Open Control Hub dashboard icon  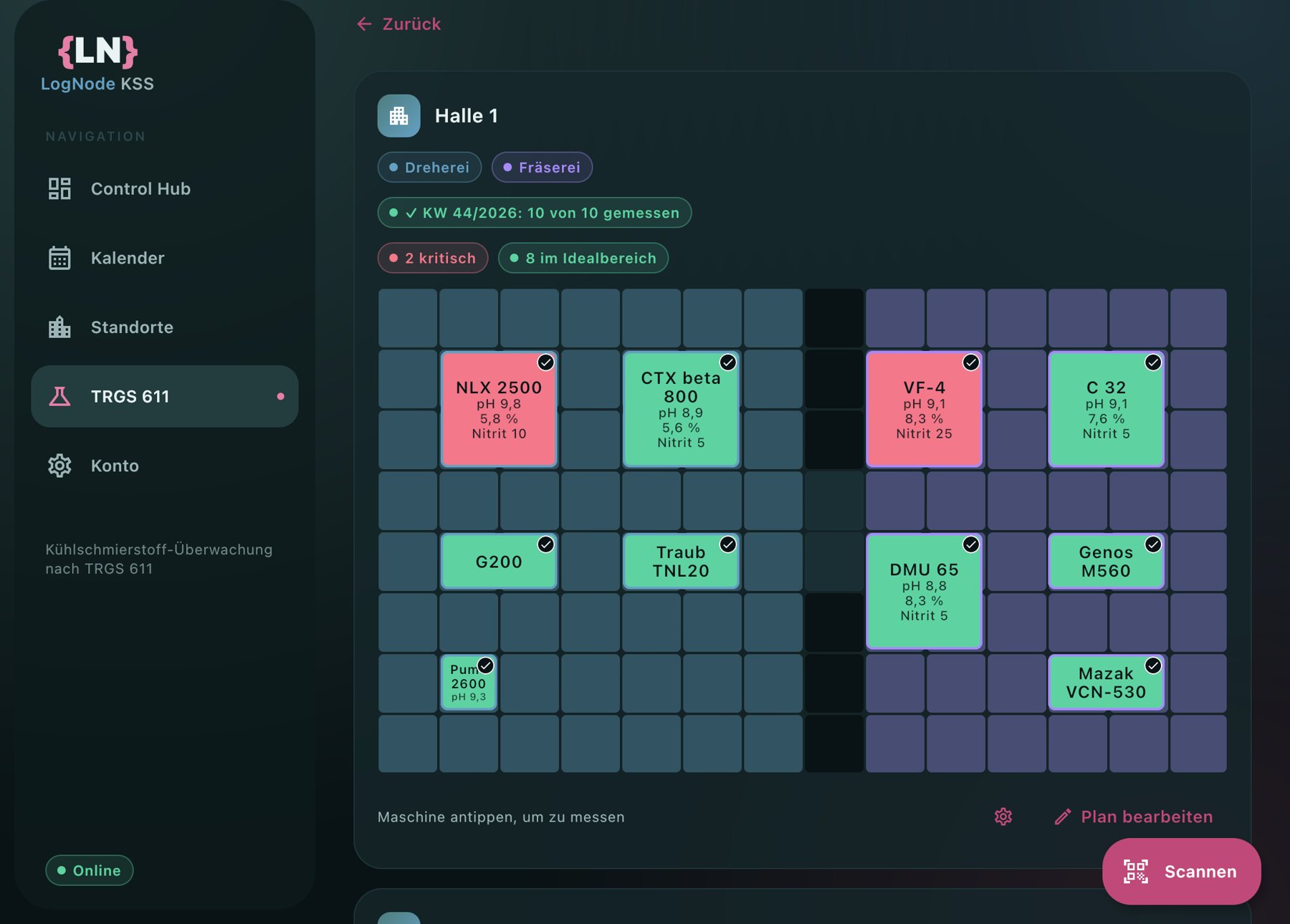pos(59,188)
